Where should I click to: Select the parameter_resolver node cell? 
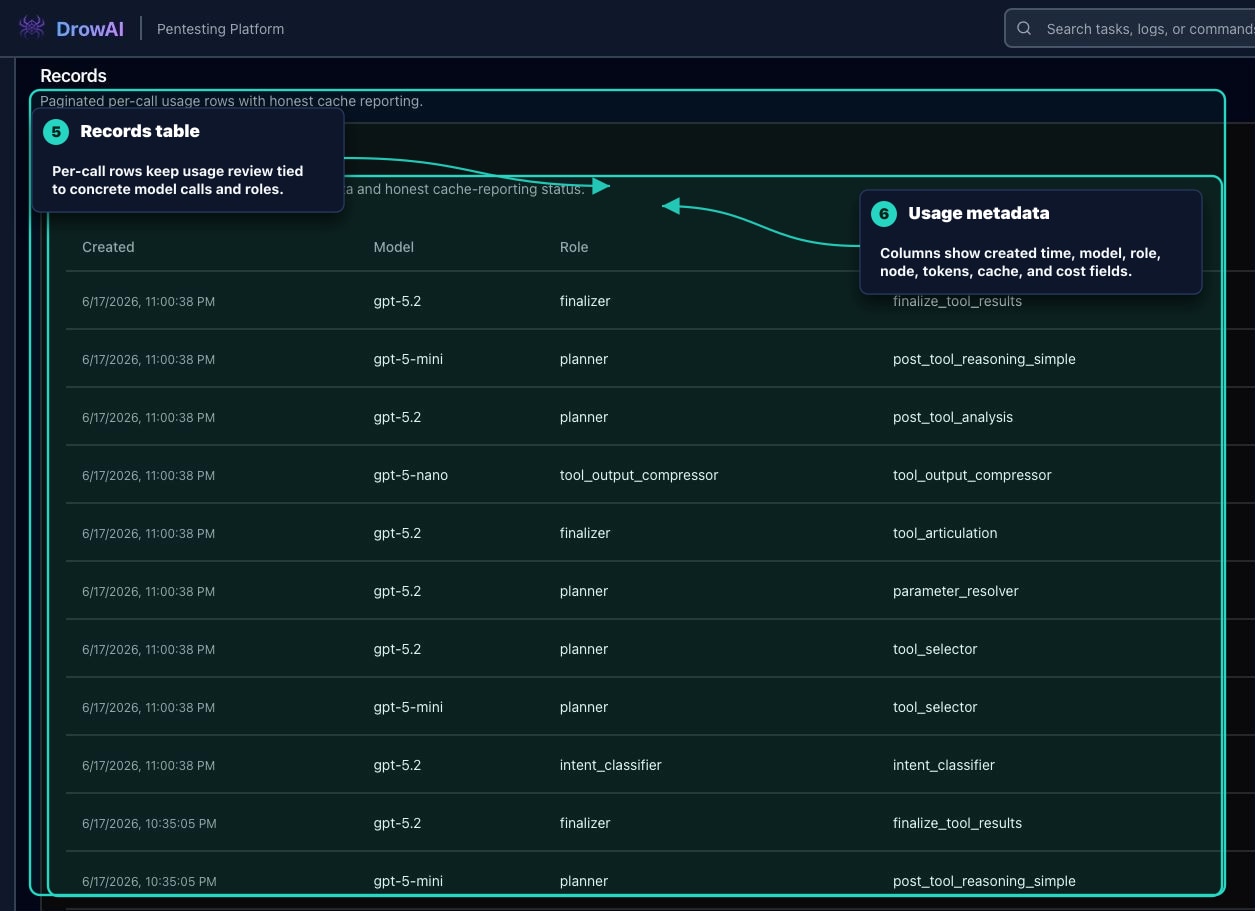coord(956,591)
